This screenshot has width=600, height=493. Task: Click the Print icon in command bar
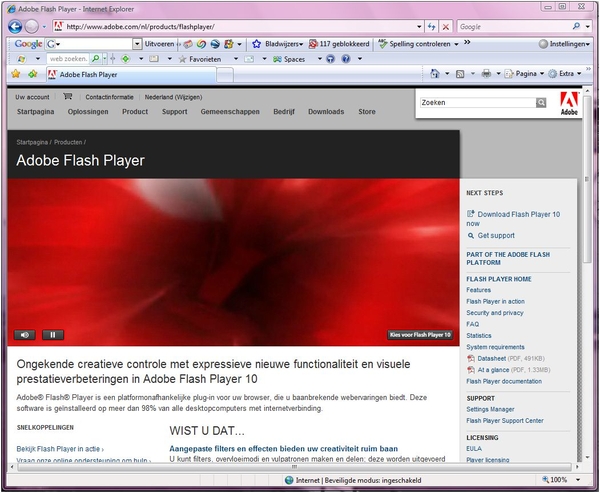point(486,73)
